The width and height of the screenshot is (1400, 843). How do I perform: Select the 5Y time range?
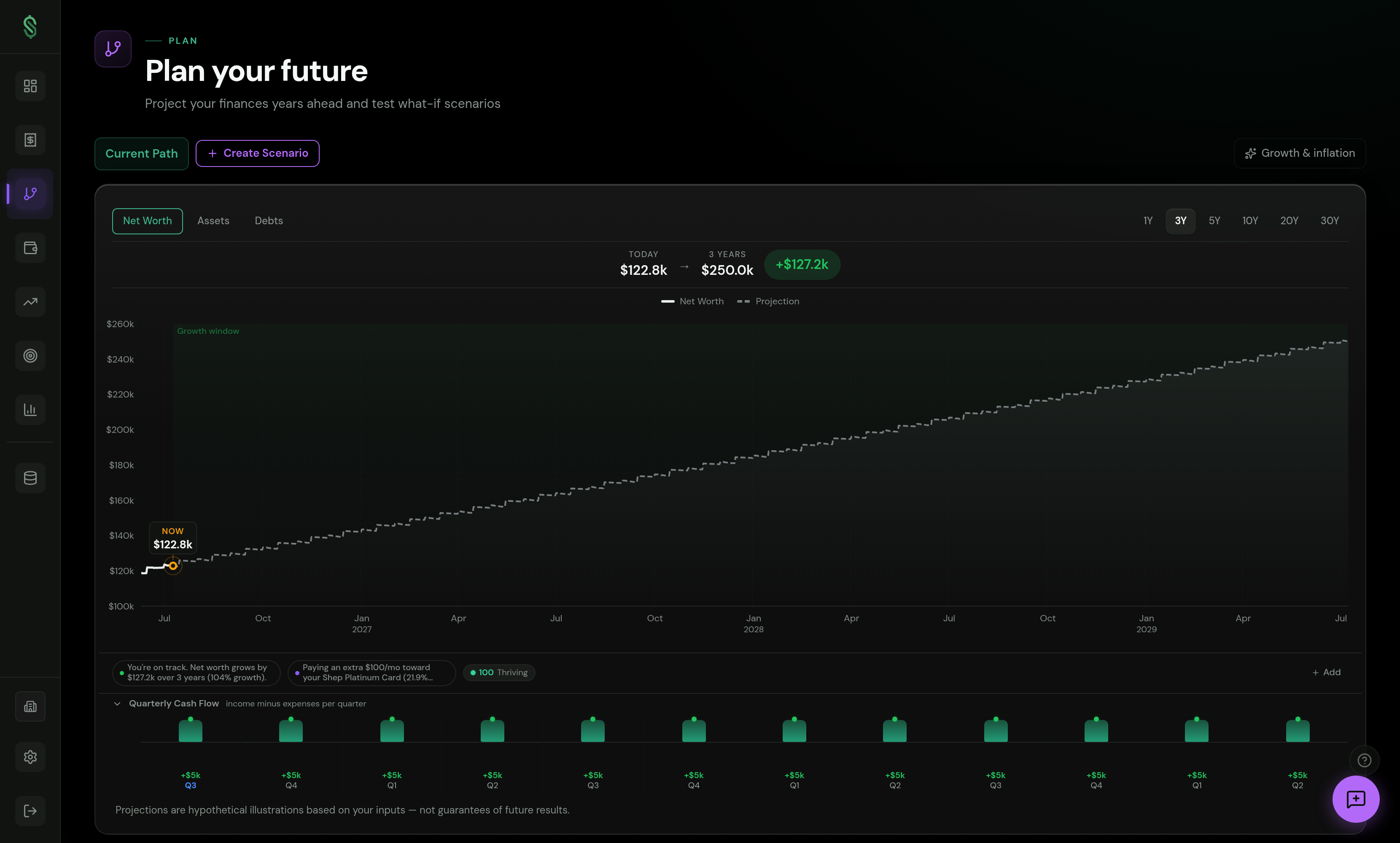[x=1214, y=221]
